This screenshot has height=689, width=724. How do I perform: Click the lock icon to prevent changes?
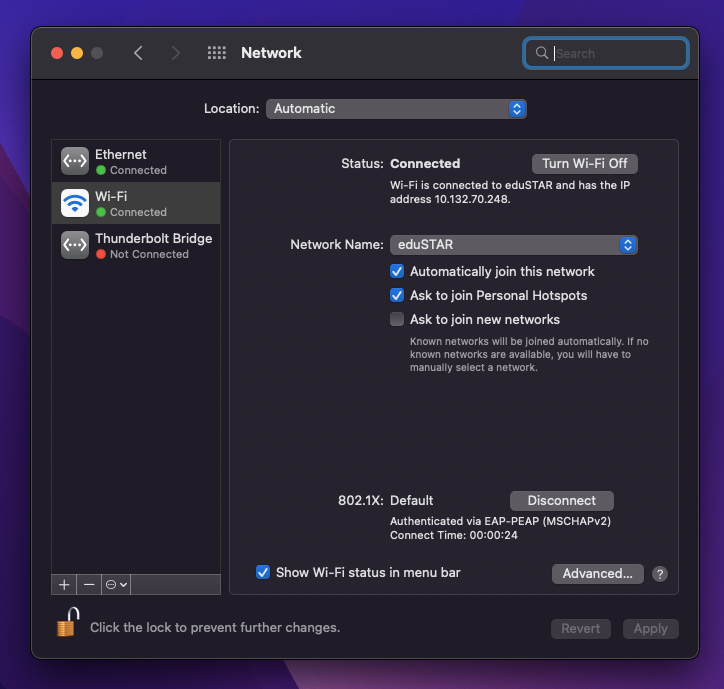[x=68, y=624]
